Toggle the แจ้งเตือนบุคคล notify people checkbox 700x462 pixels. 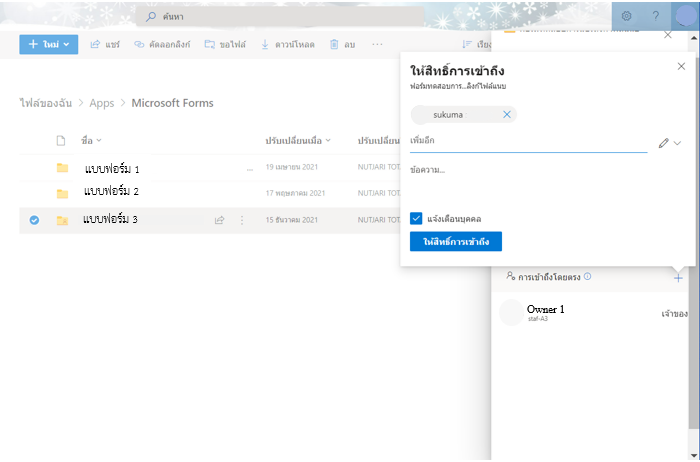pos(416,217)
